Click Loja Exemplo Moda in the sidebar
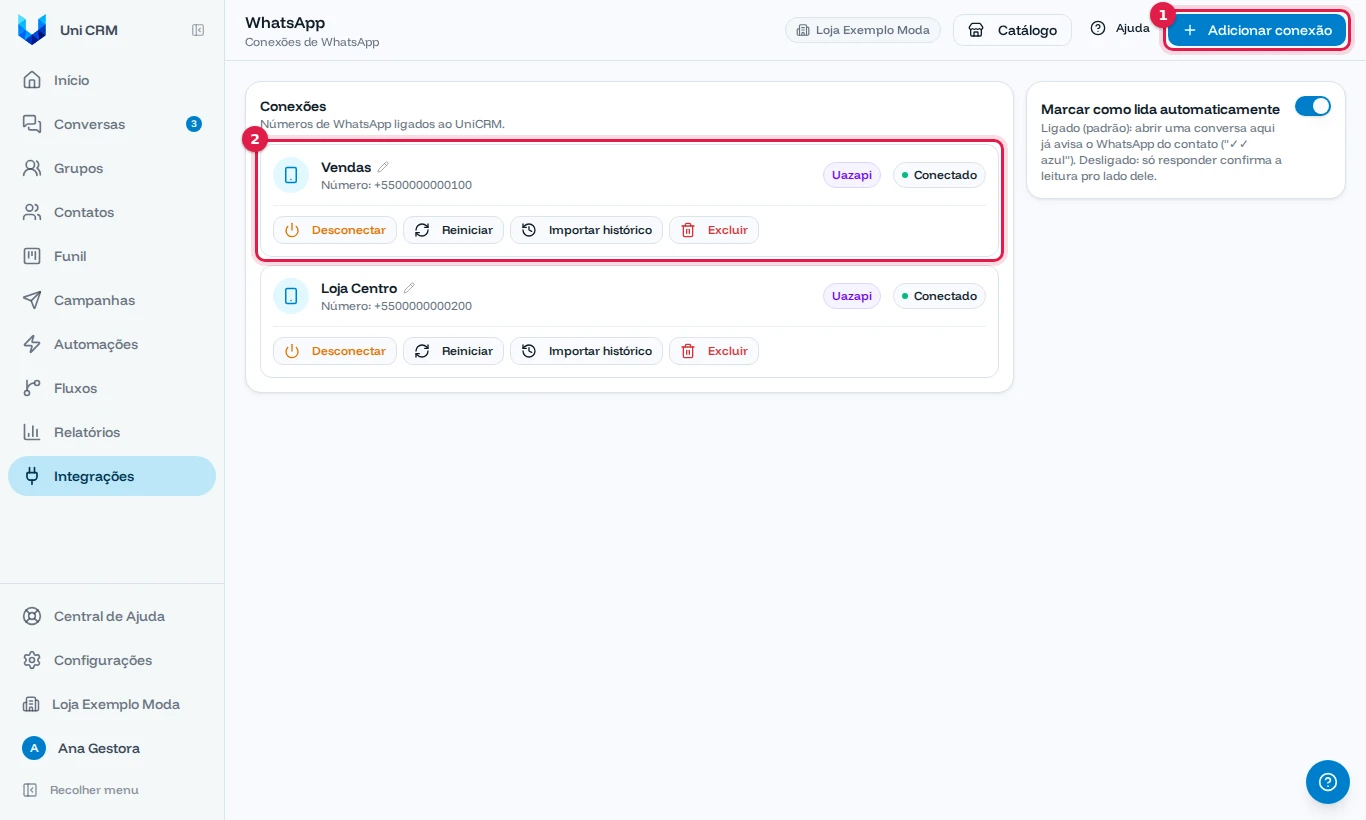Image resolution: width=1366 pixels, height=820 pixels. pos(112,704)
